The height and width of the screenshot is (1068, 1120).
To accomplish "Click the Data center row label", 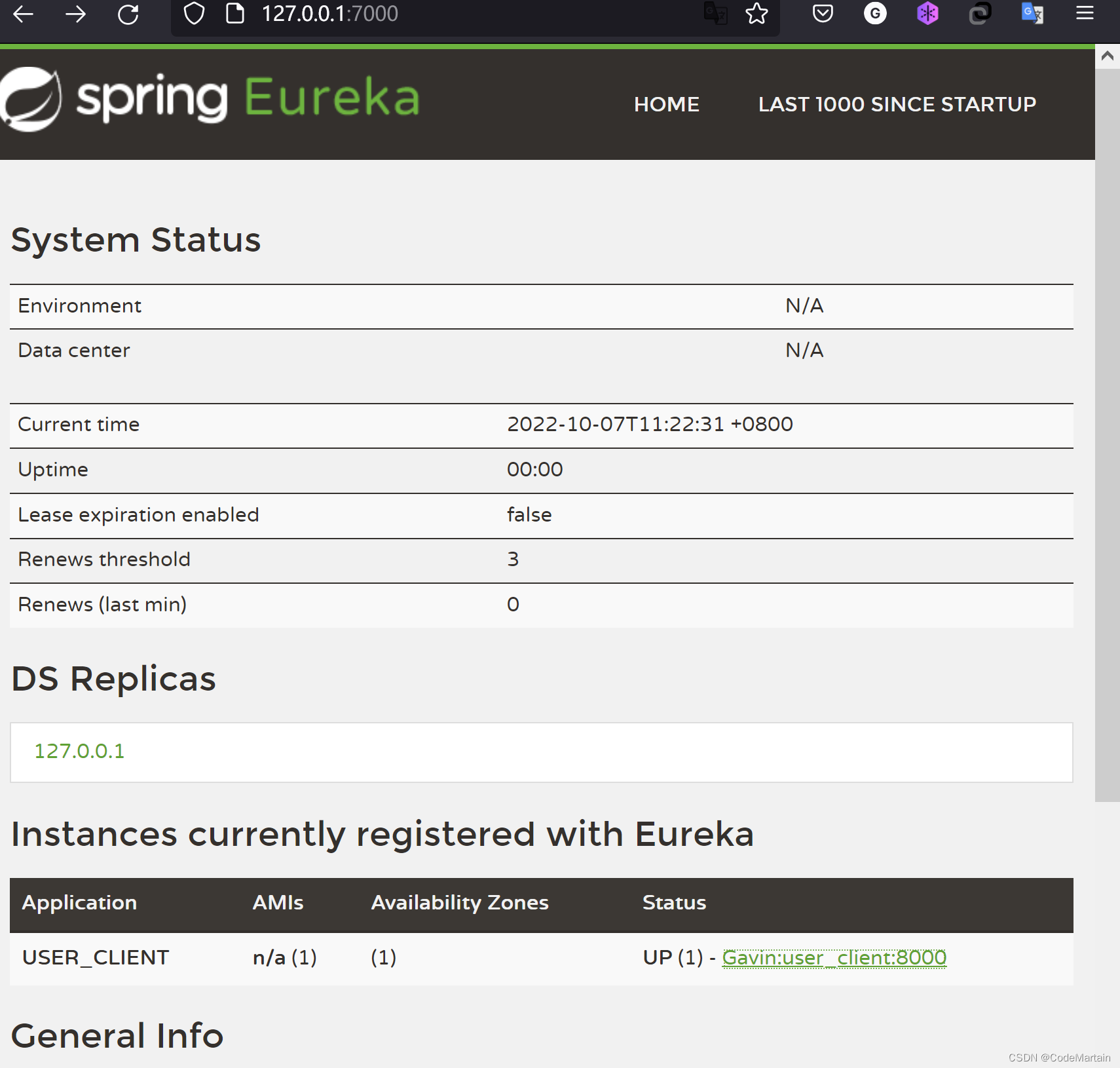I will [74, 351].
